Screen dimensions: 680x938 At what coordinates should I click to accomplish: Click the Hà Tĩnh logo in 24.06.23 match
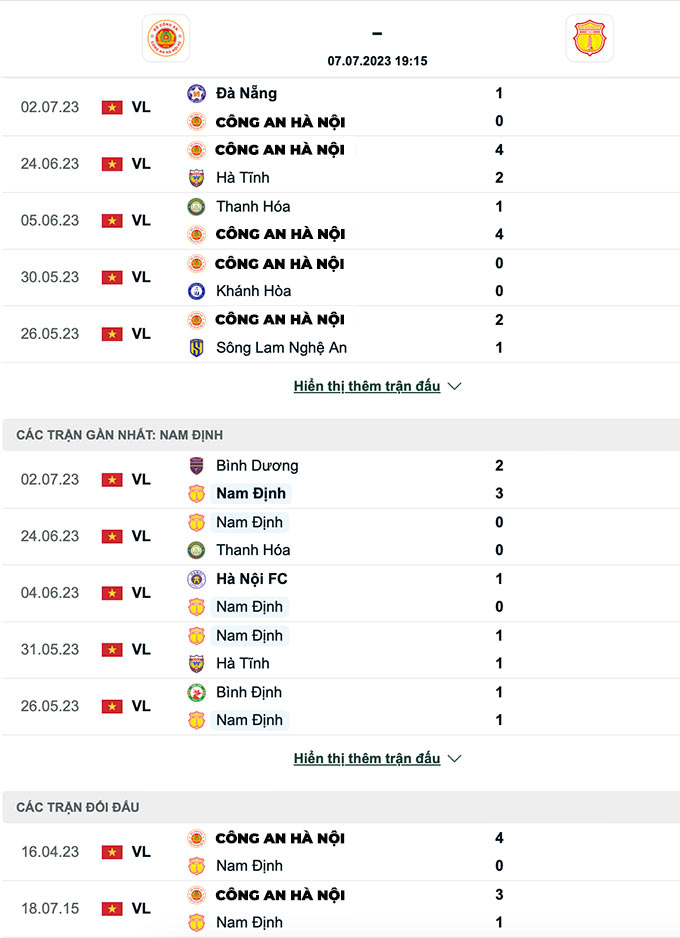(196, 178)
